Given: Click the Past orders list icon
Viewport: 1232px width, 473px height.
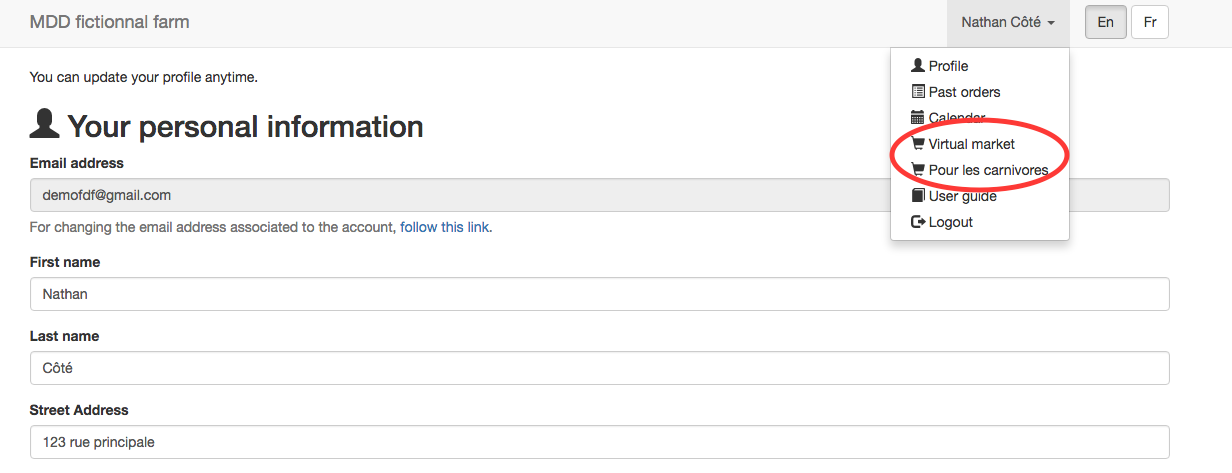Looking at the screenshot, I should point(918,92).
